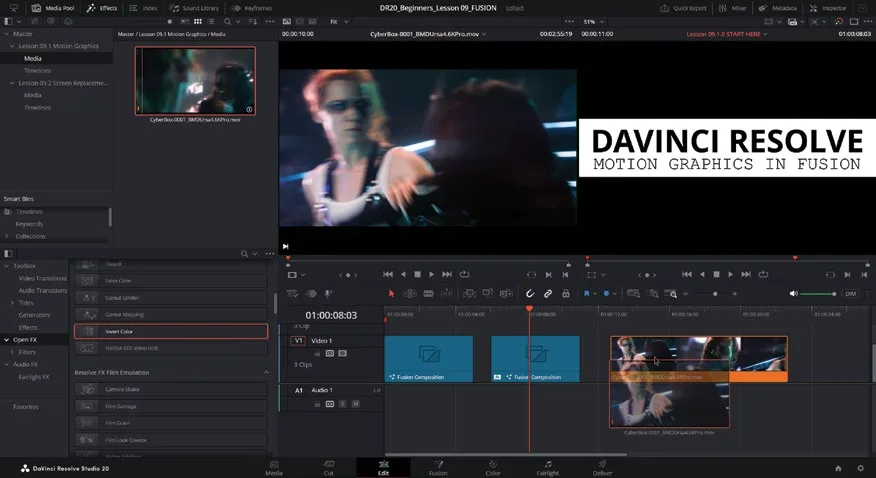Solo Audio 1 track with S button
The height and width of the screenshot is (478, 876).
coord(342,404)
